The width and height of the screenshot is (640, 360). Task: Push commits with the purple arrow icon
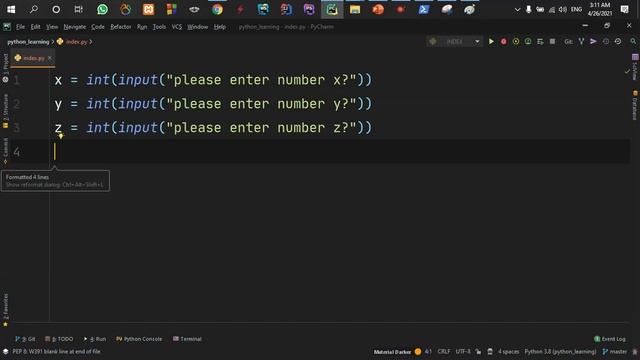click(x=593, y=42)
